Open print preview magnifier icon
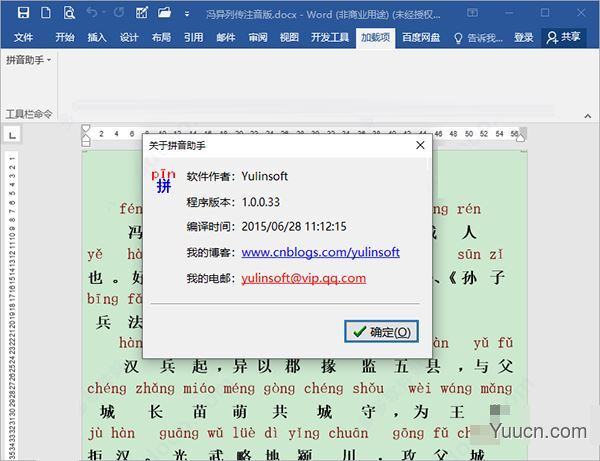This screenshot has height=461, width=600. 69,13
